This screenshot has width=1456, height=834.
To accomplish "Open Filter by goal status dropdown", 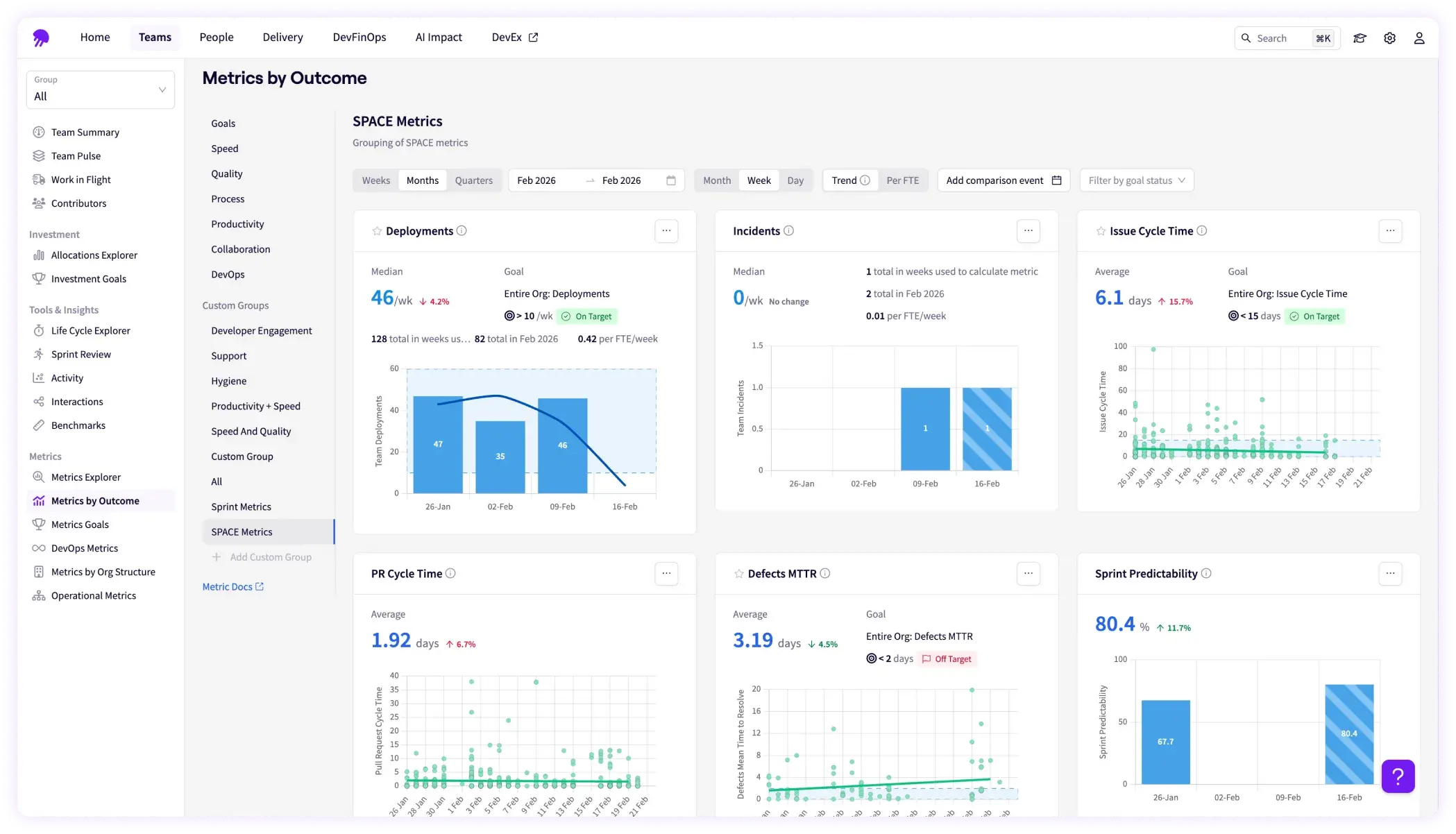I will coord(1136,180).
